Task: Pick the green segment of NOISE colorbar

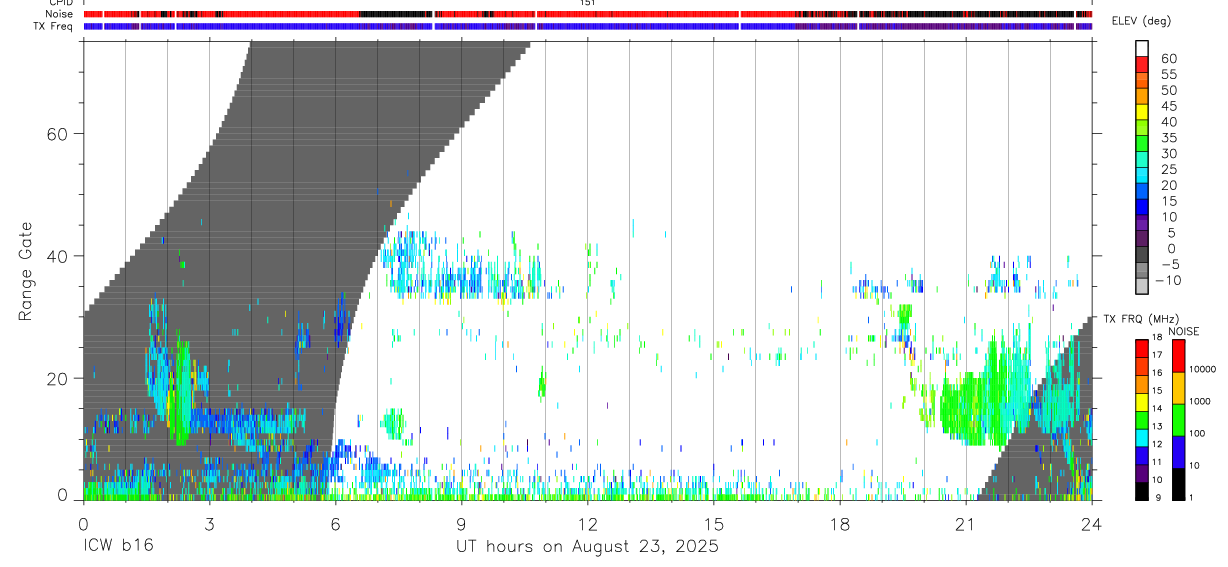Action: click(x=1178, y=420)
